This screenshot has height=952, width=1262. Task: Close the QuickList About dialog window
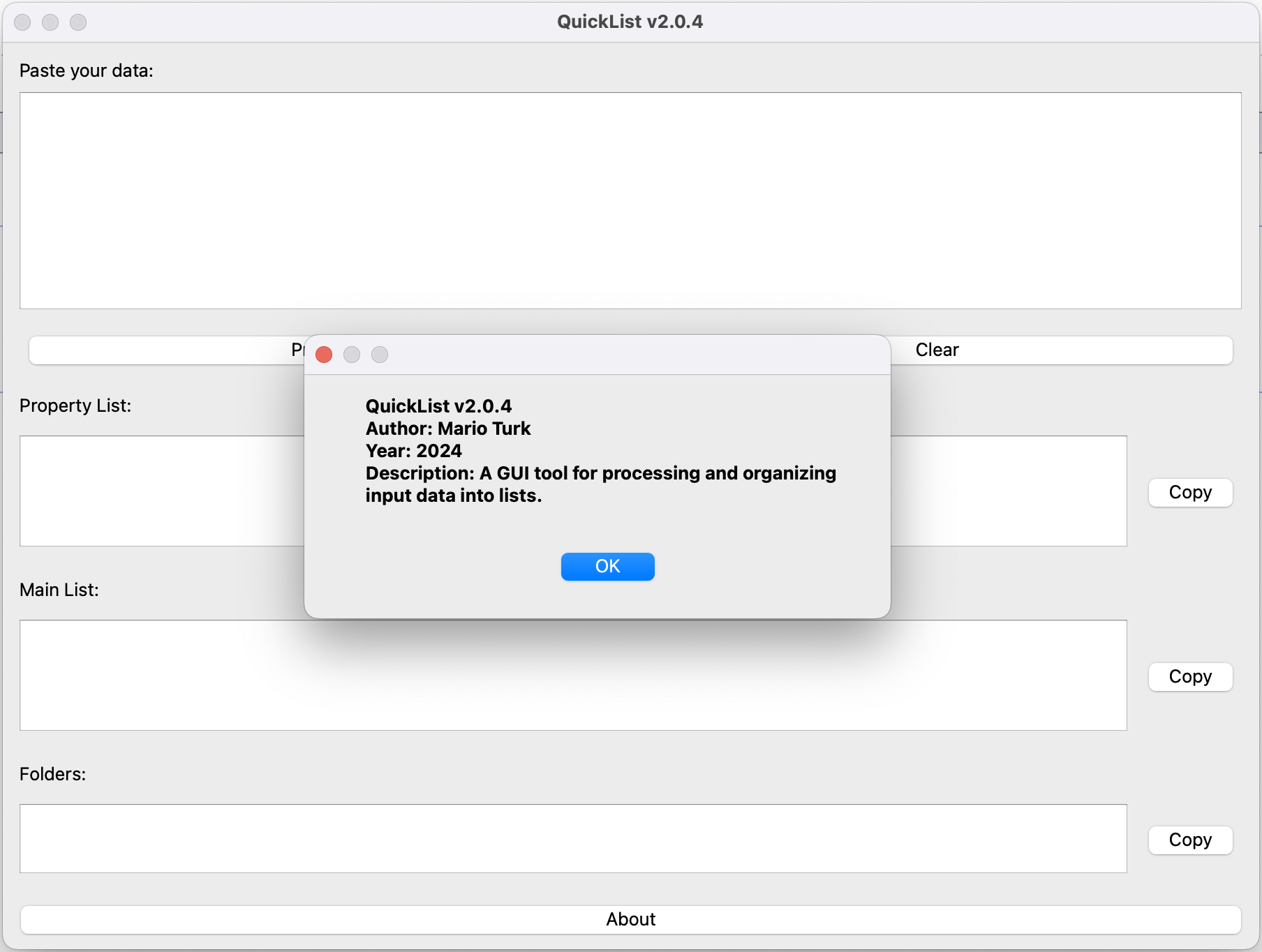323,355
